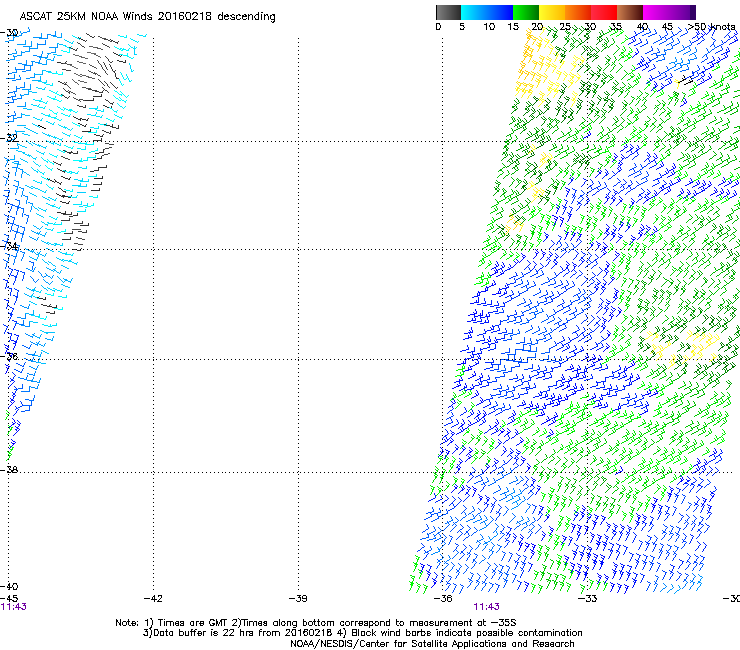Click the longitude label '-36' on bottom axis
740x650 pixels.
pyautogui.click(x=443, y=599)
